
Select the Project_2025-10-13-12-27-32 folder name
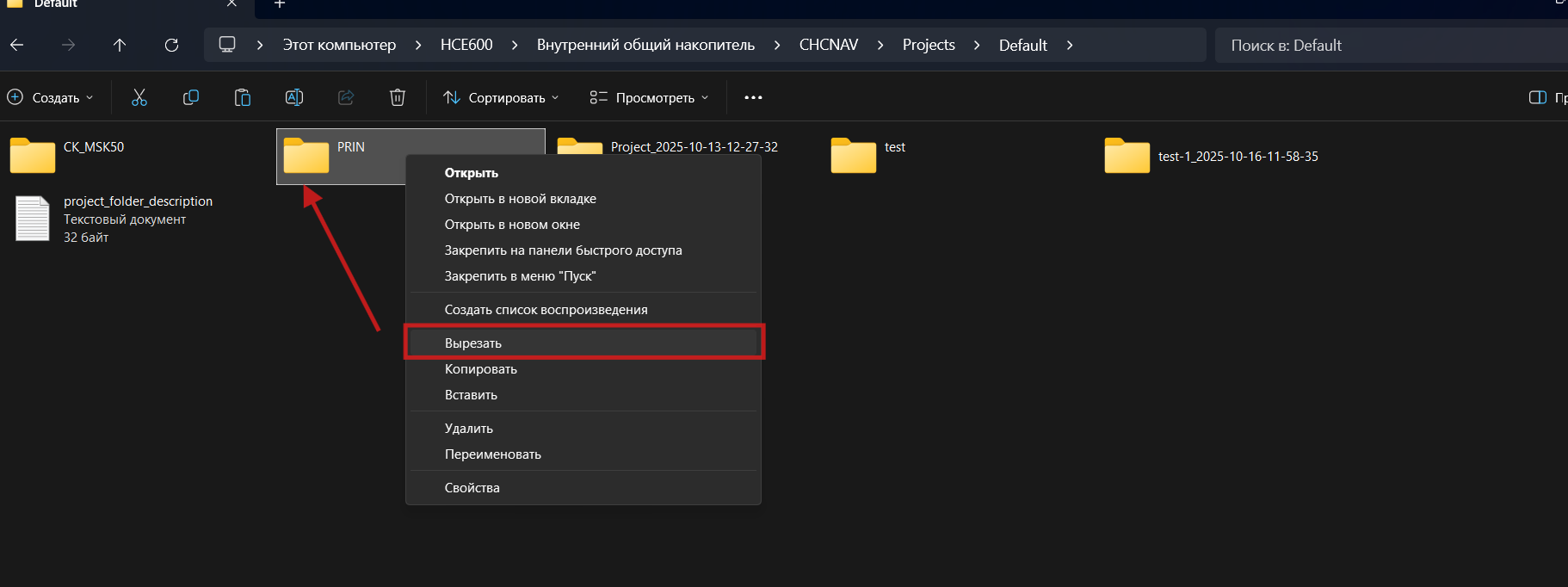[694, 147]
